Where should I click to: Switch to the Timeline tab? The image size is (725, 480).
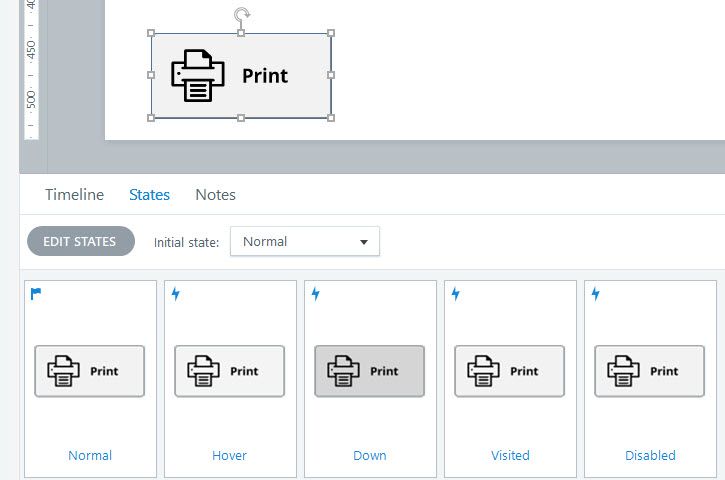74,195
